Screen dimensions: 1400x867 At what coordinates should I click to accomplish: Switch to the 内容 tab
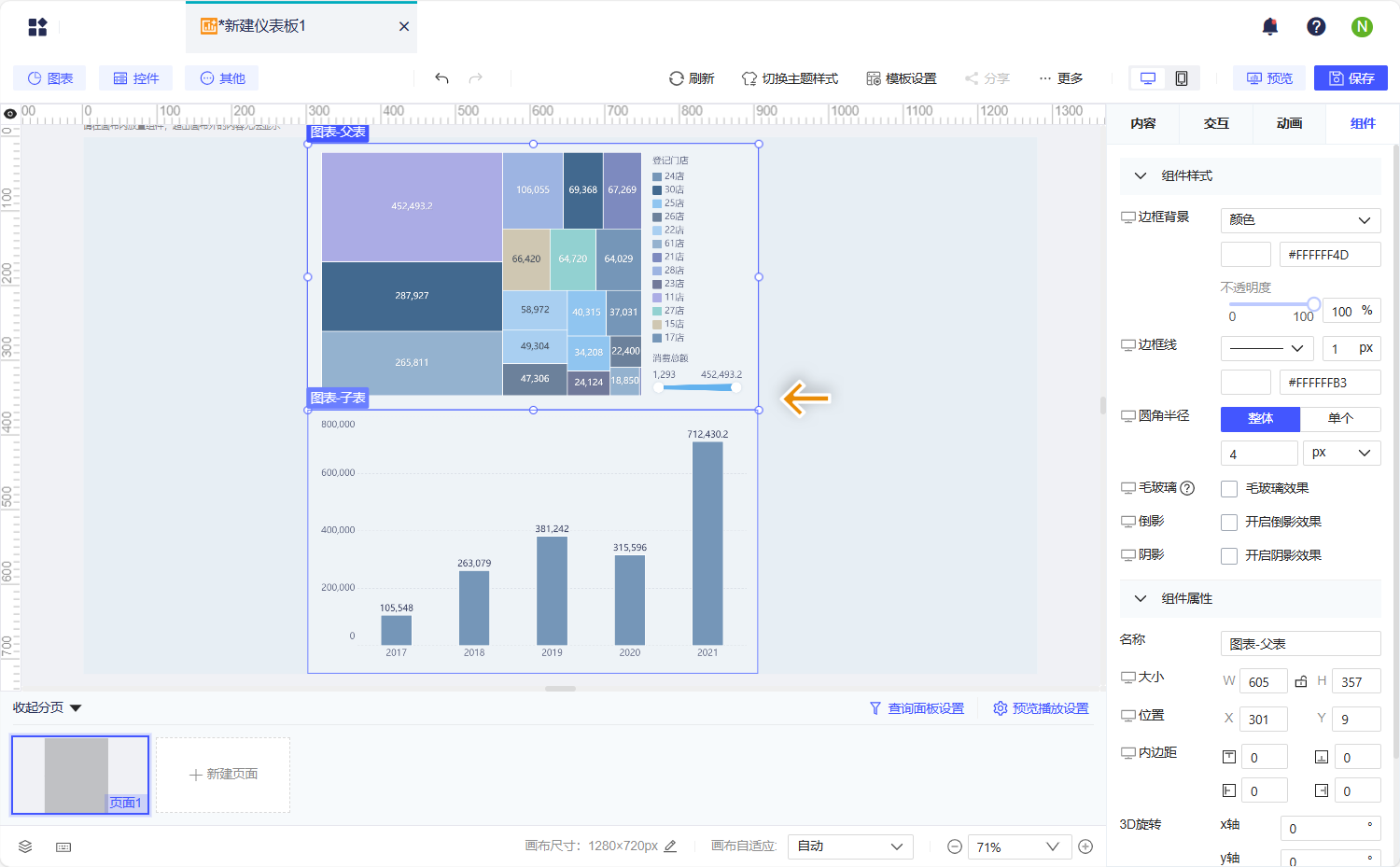click(x=1142, y=123)
